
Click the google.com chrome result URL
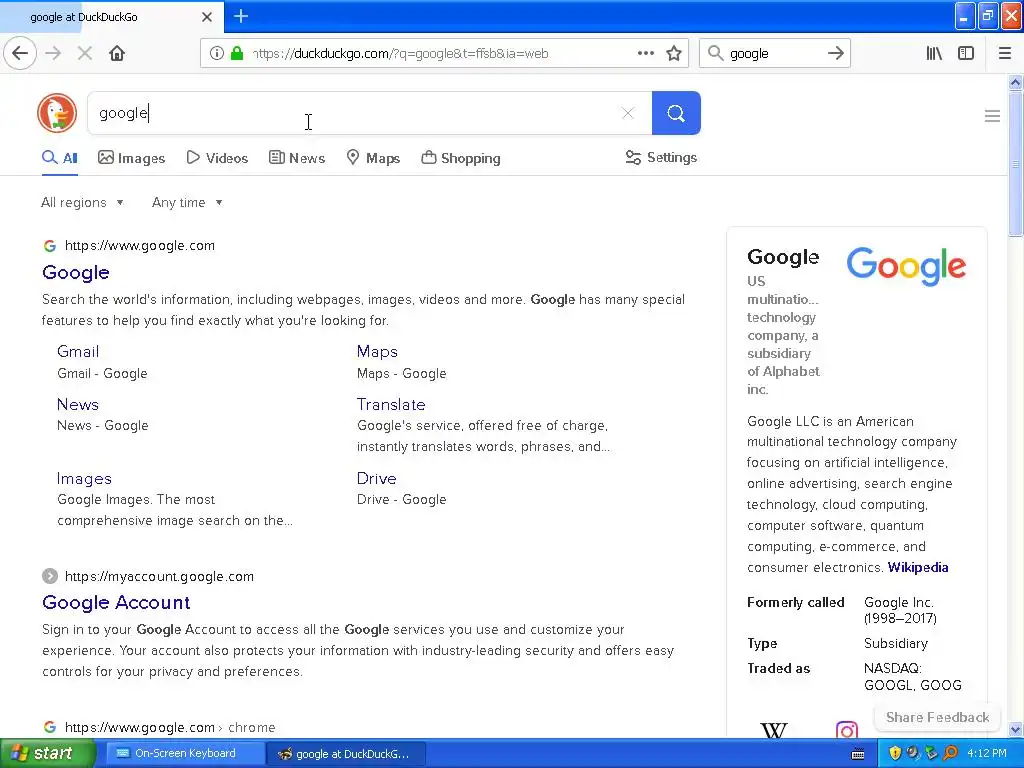point(170,728)
